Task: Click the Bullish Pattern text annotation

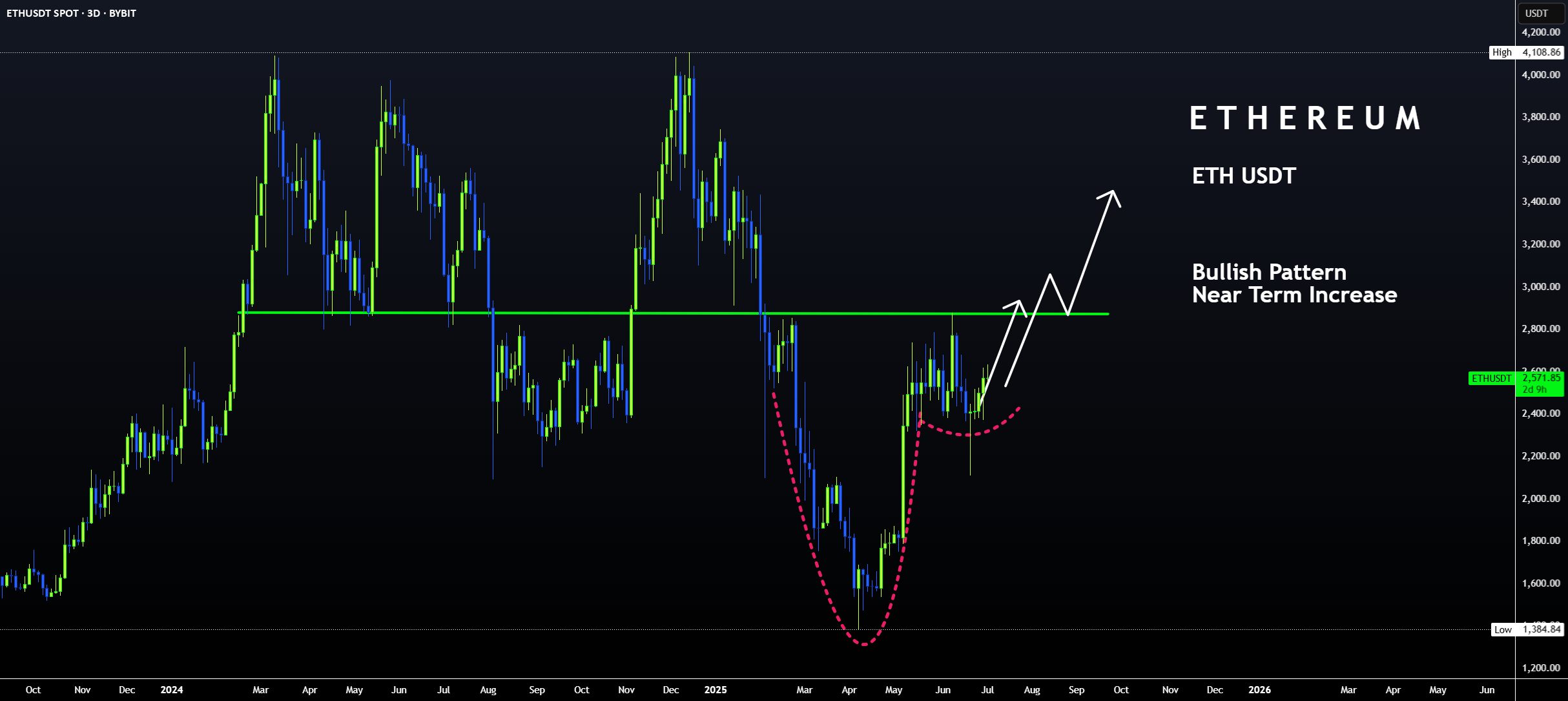Action: tap(1269, 272)
